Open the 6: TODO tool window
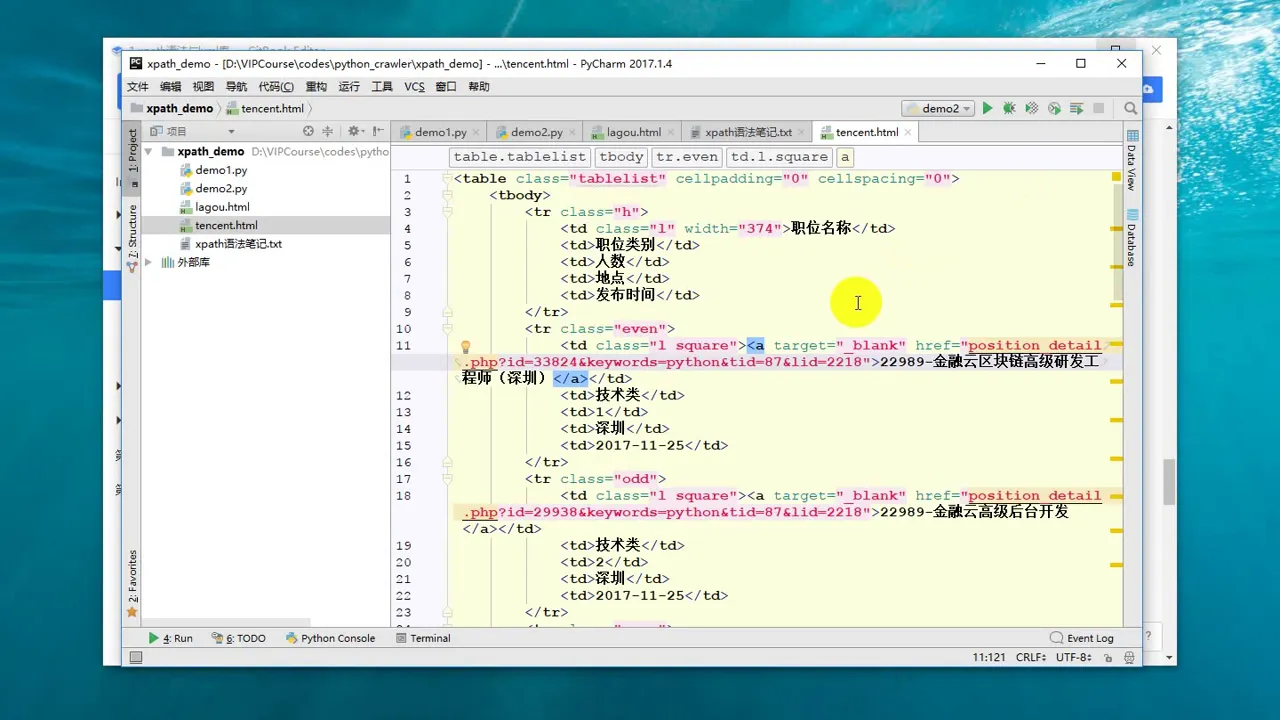1280x720 pixels. (238, 638)
